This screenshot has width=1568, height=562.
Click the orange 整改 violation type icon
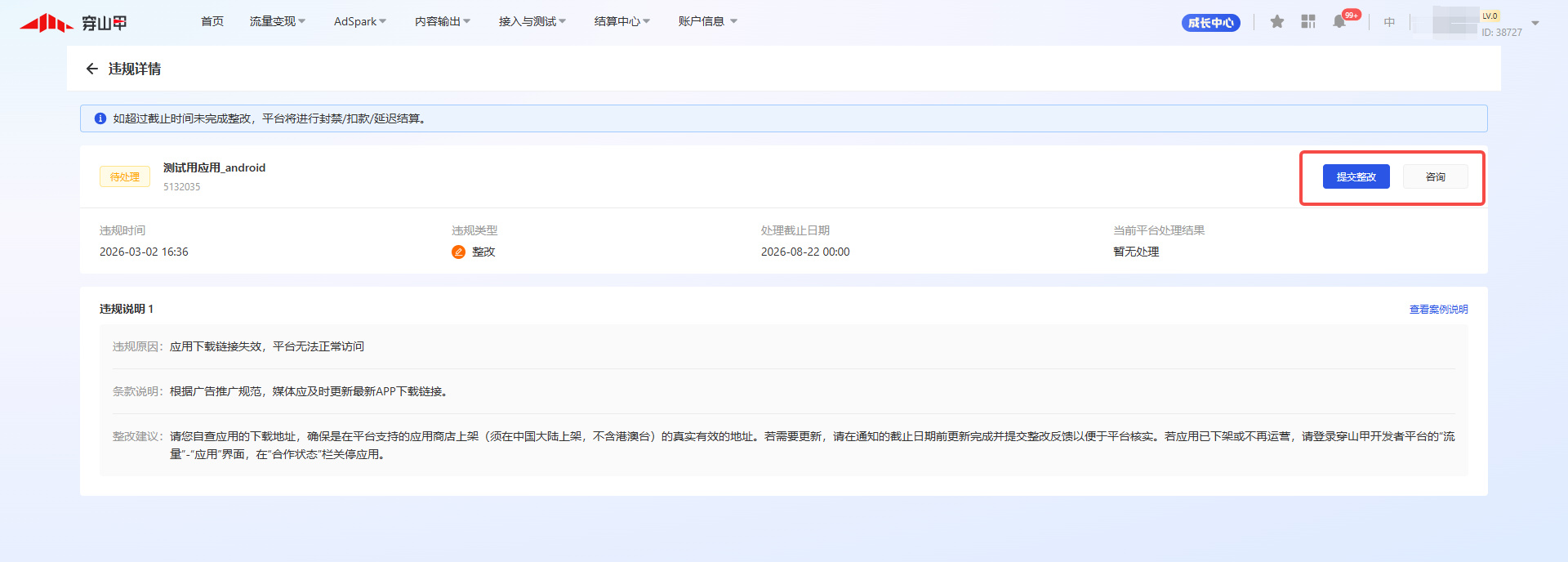pyautogui.click(x=458, y=252)
